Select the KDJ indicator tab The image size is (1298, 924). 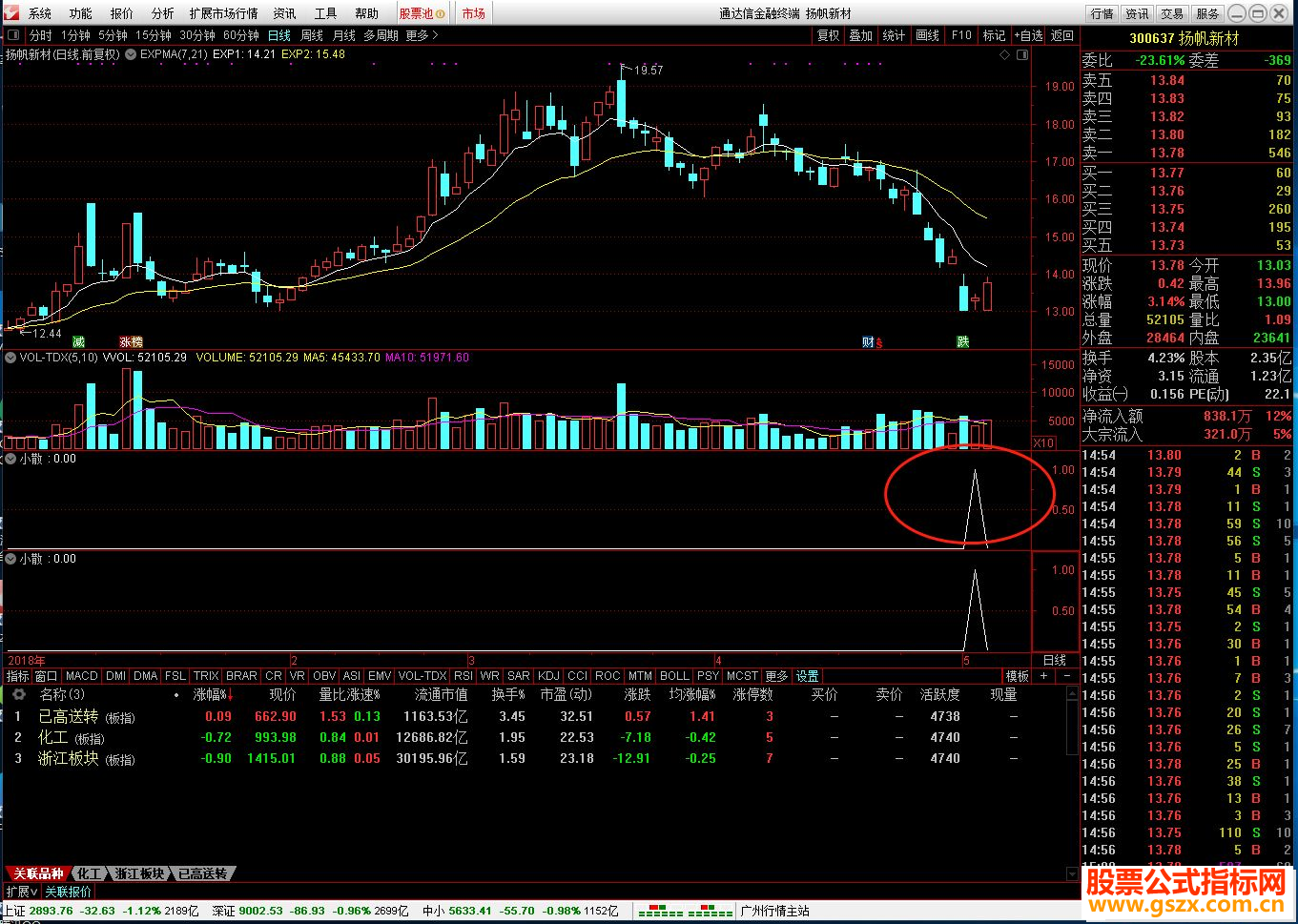(548, 676)
